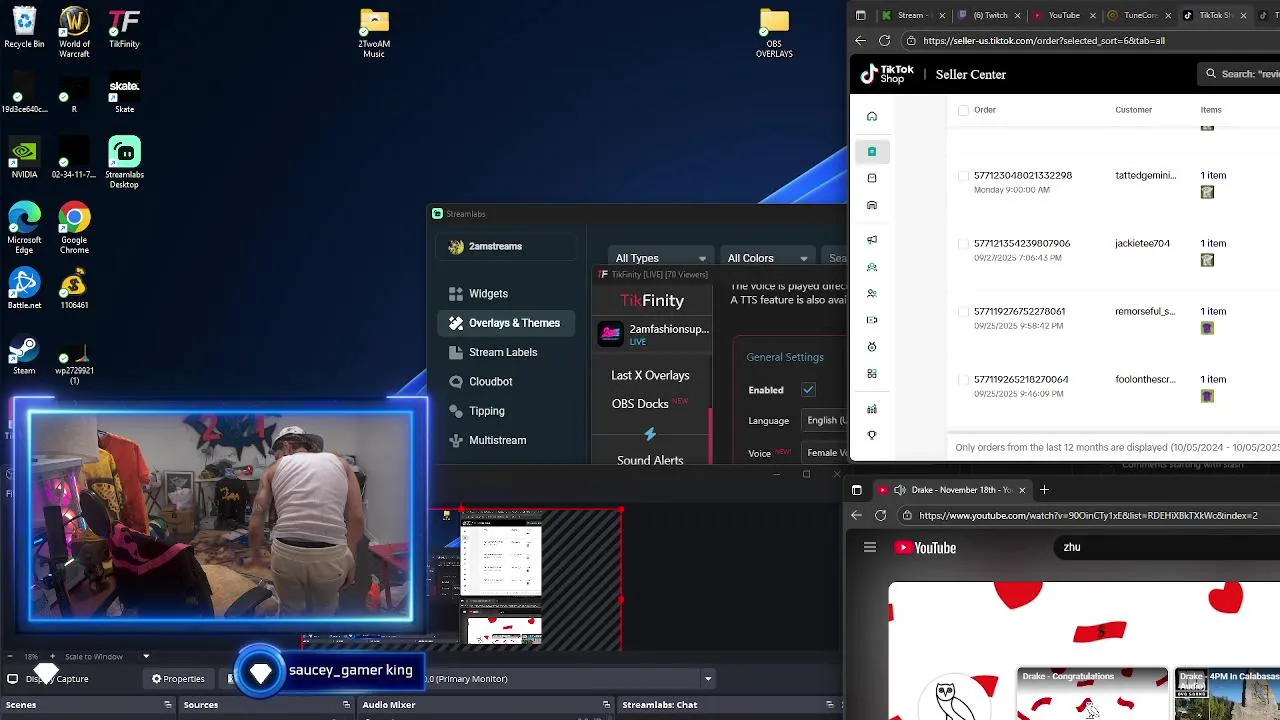This screenshot has height=720, width=1280.
Task: Expand the Primary Monitor display dropdown
Action: [x=708, y=679]
